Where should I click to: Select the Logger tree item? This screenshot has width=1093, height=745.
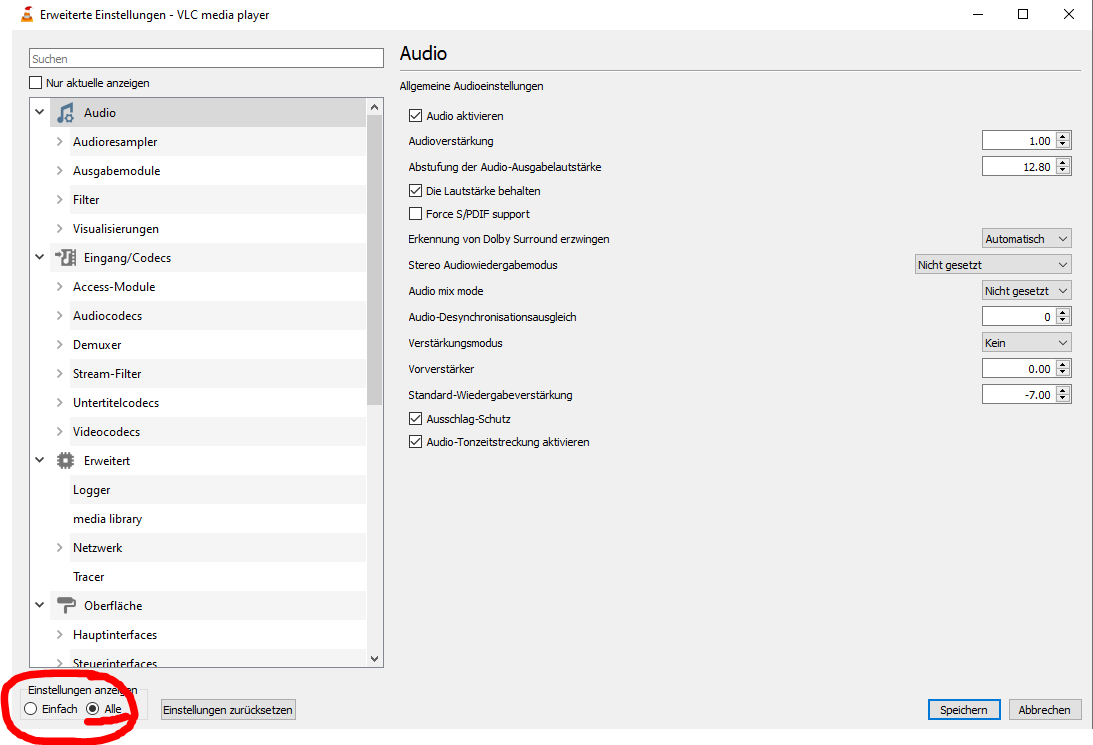tap(92, 490)
